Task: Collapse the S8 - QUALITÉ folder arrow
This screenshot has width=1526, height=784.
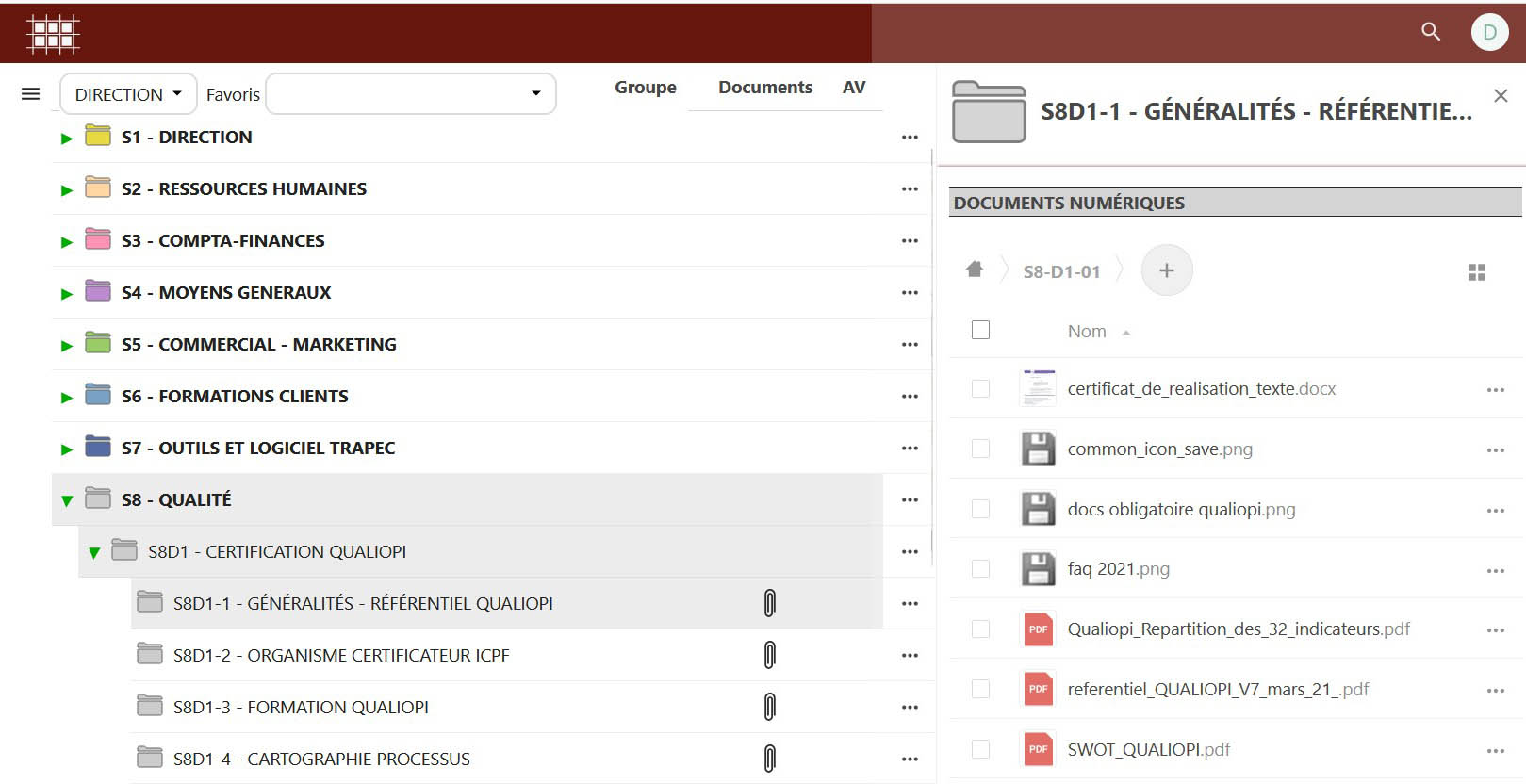Action: 67,501
